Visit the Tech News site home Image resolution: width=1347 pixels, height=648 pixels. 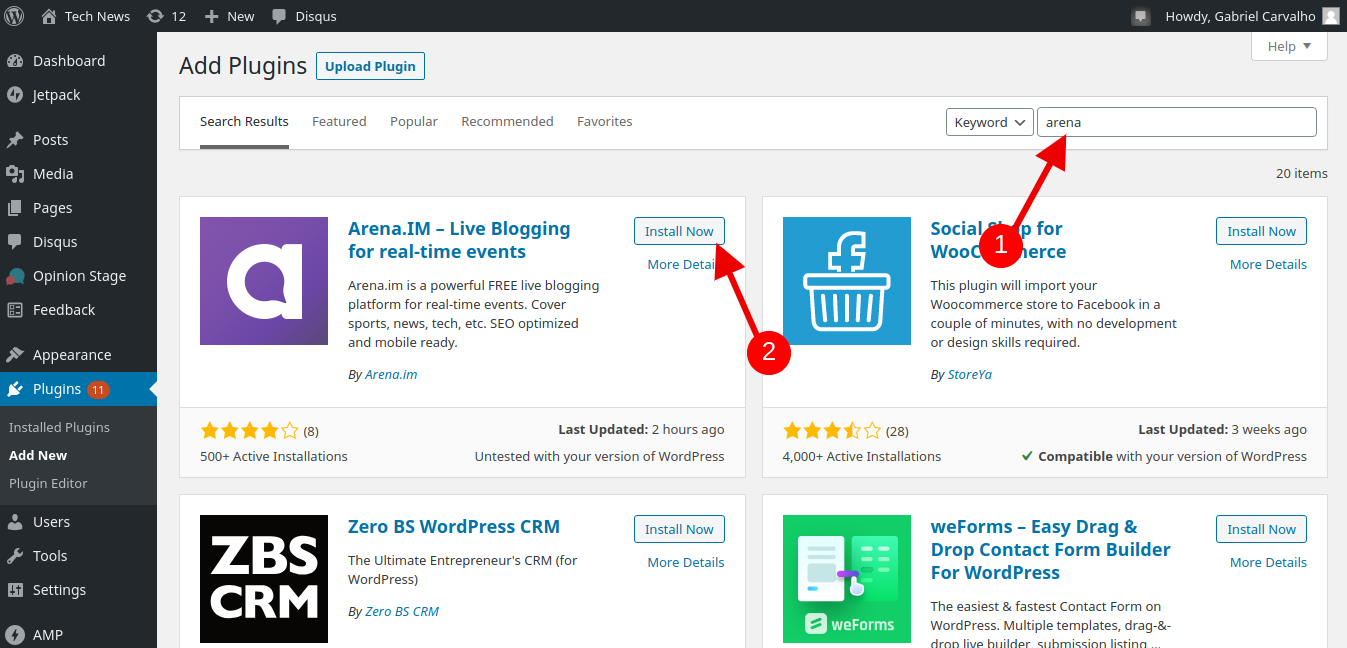(86, 16)
